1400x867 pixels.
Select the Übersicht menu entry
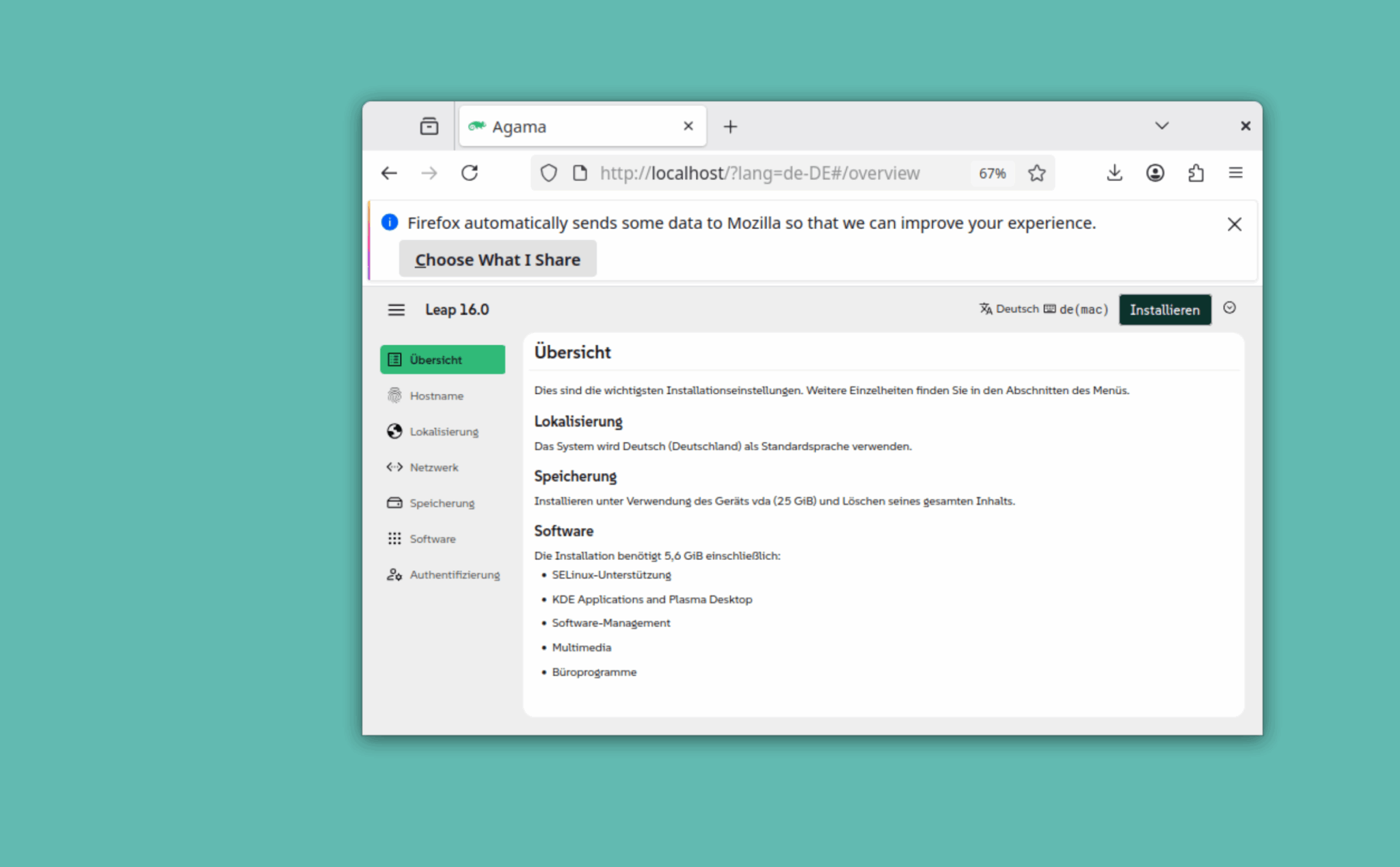pyautogui.click(x=435, y=359)
